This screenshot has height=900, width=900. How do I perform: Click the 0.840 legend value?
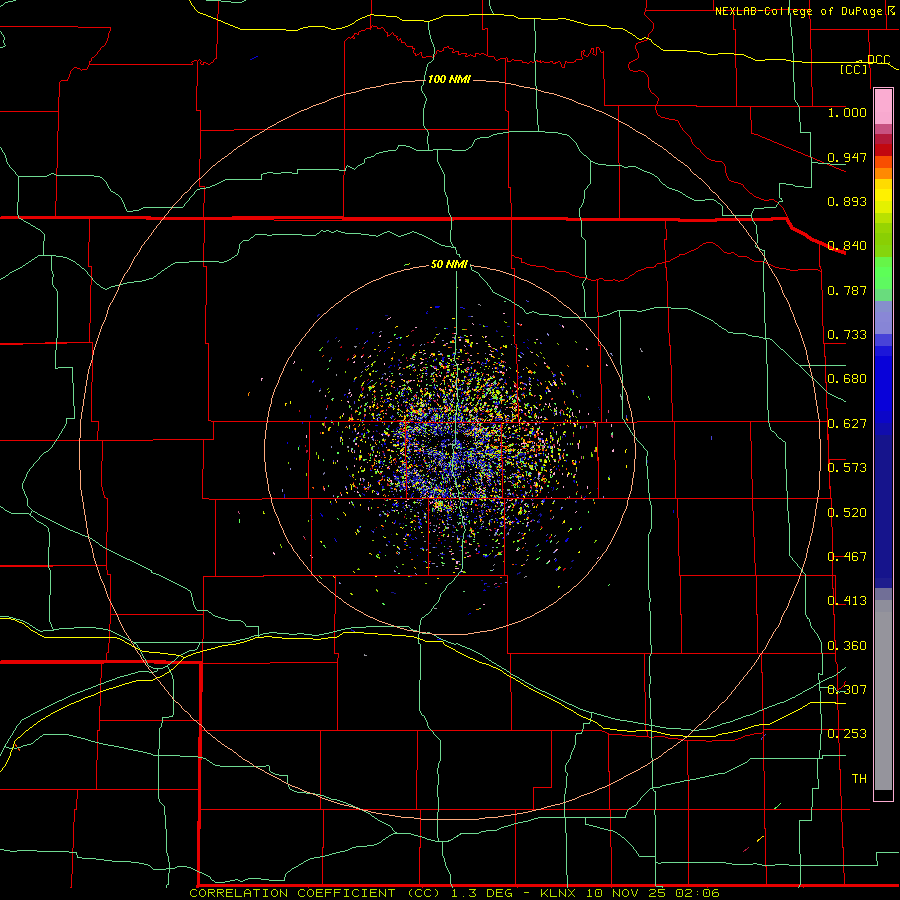pyautogui.click(x=847, y=246)
